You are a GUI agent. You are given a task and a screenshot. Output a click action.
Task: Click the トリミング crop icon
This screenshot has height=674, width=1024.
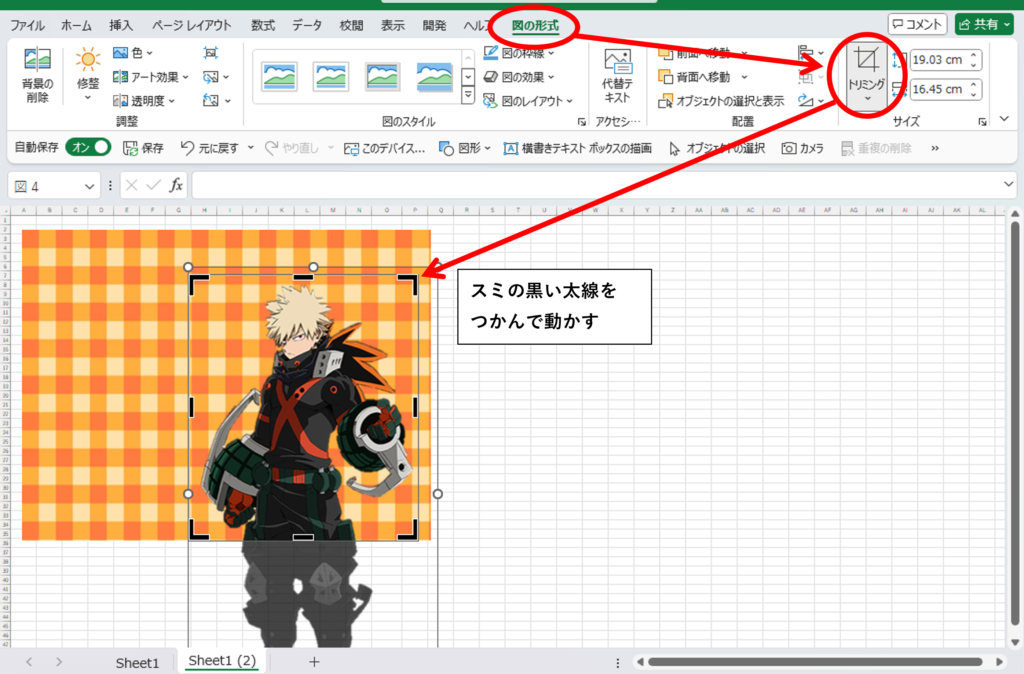[x=867, y=59]
